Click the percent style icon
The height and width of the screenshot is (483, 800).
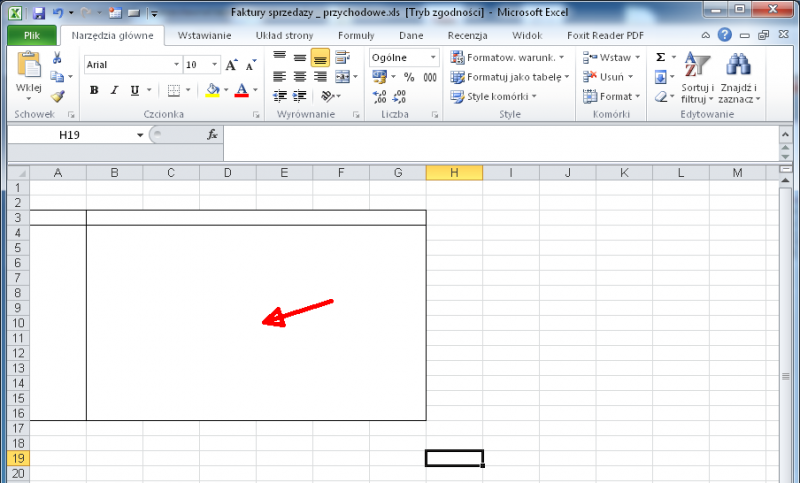[409, 77]
